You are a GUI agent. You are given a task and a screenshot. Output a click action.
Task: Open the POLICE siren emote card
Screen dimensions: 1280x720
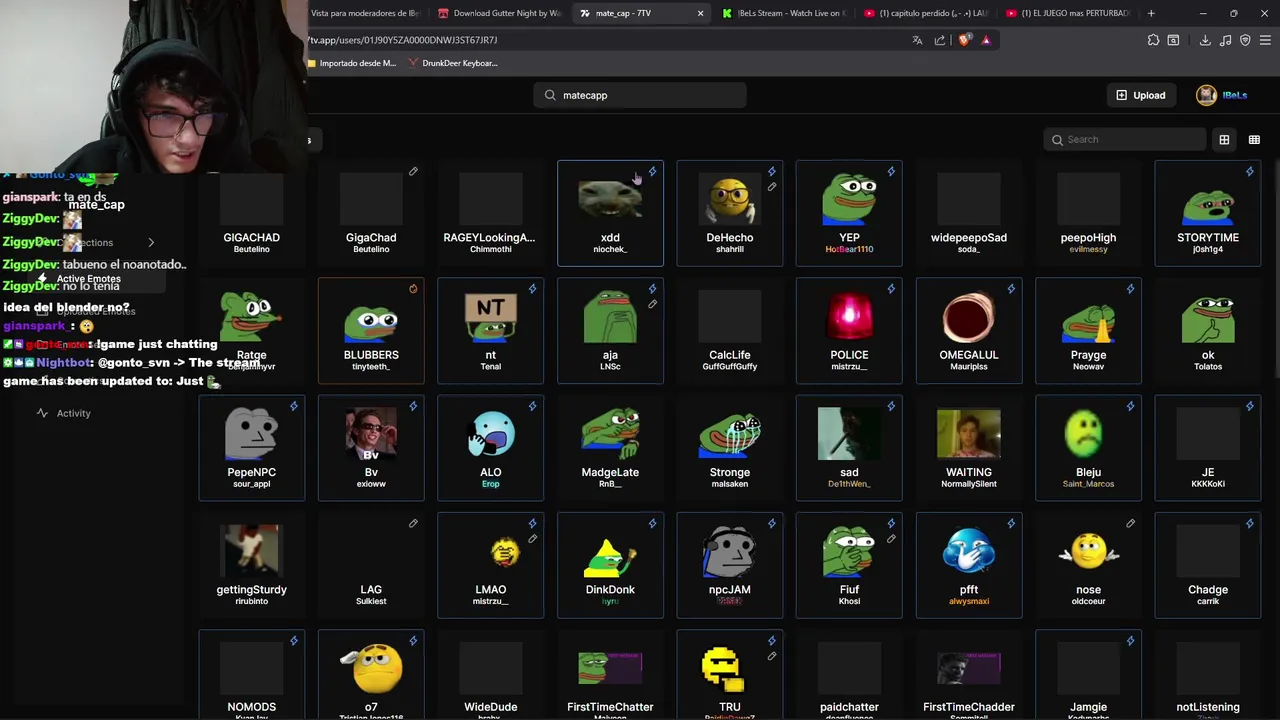pos(849,330)
